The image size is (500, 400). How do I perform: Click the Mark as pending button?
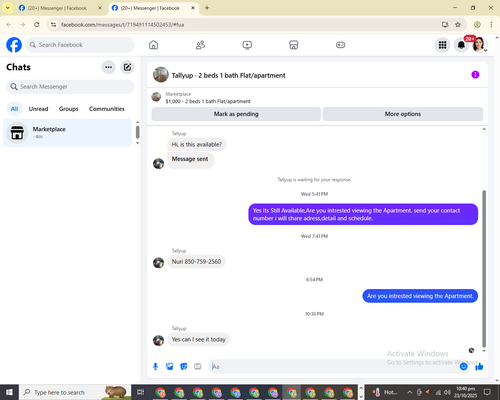pos(236,114)
